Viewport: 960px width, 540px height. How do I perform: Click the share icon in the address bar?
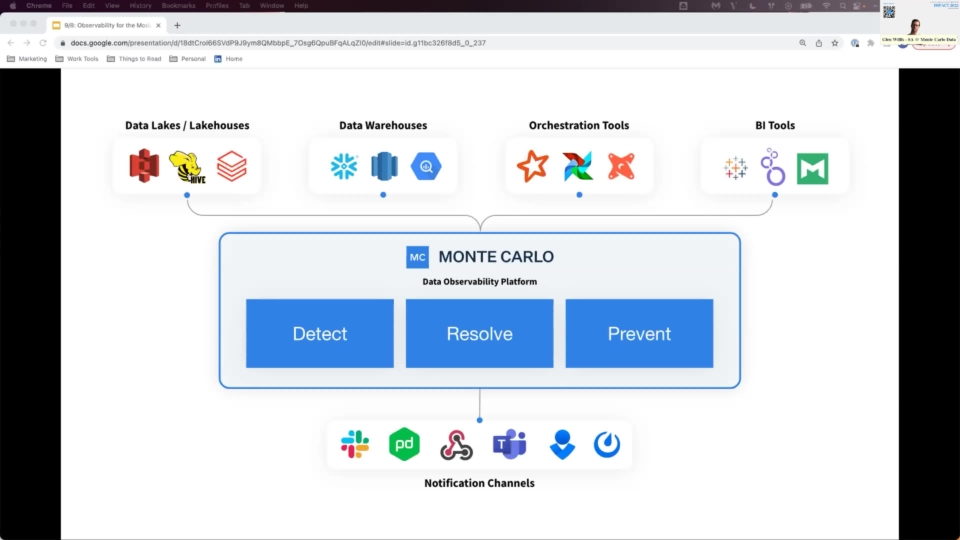(819, 43)
